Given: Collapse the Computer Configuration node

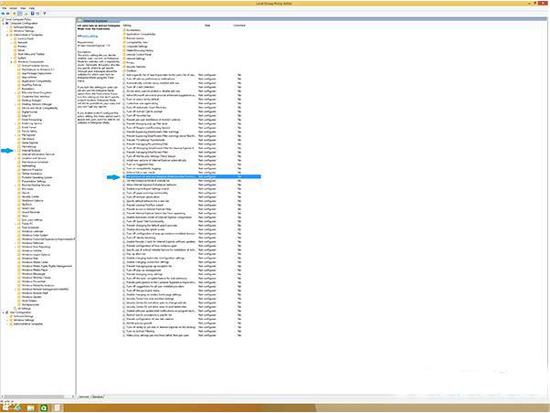Looking at the screenshot, I should (3, 24).
